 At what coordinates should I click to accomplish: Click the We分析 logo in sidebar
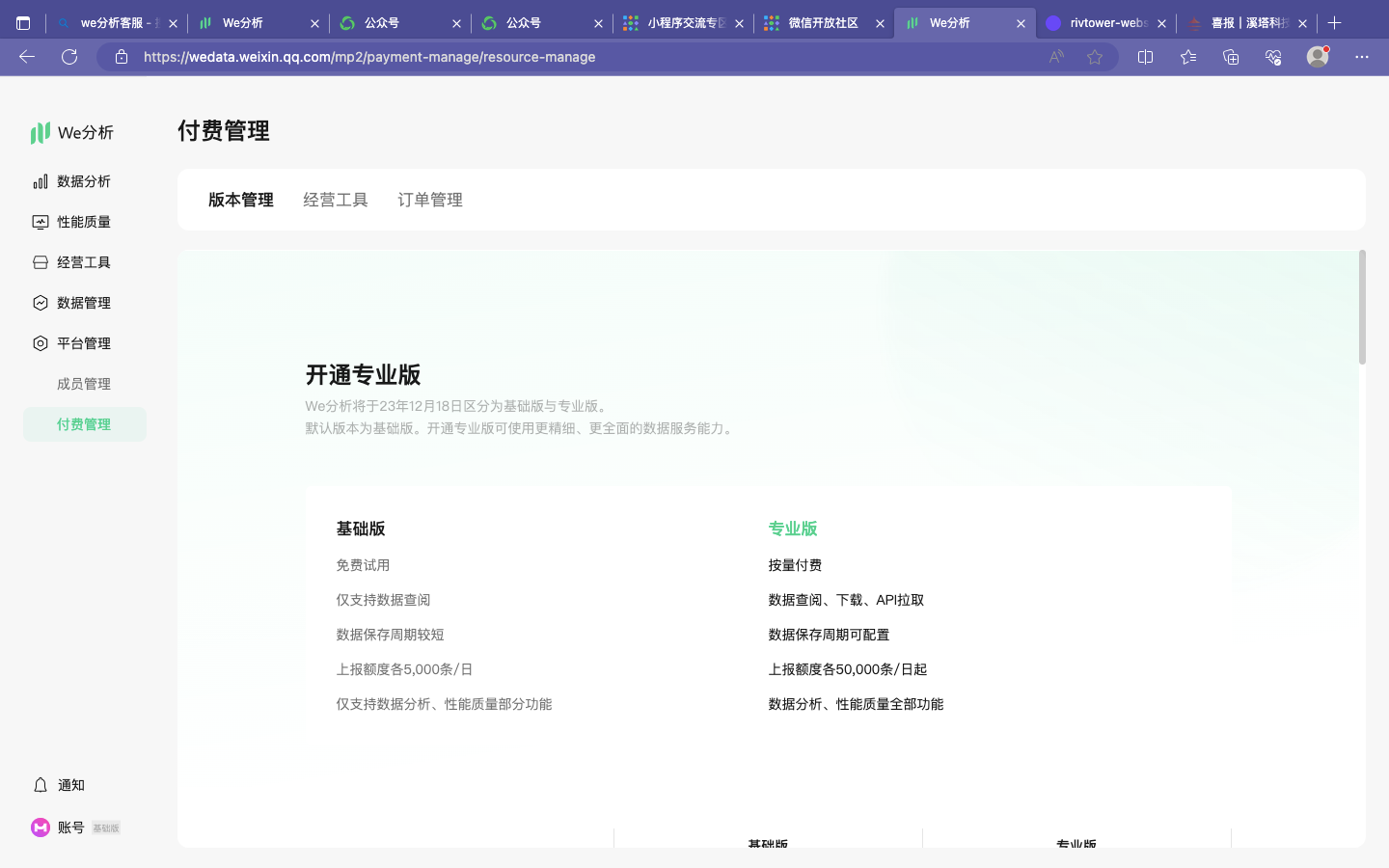(72, 132)
